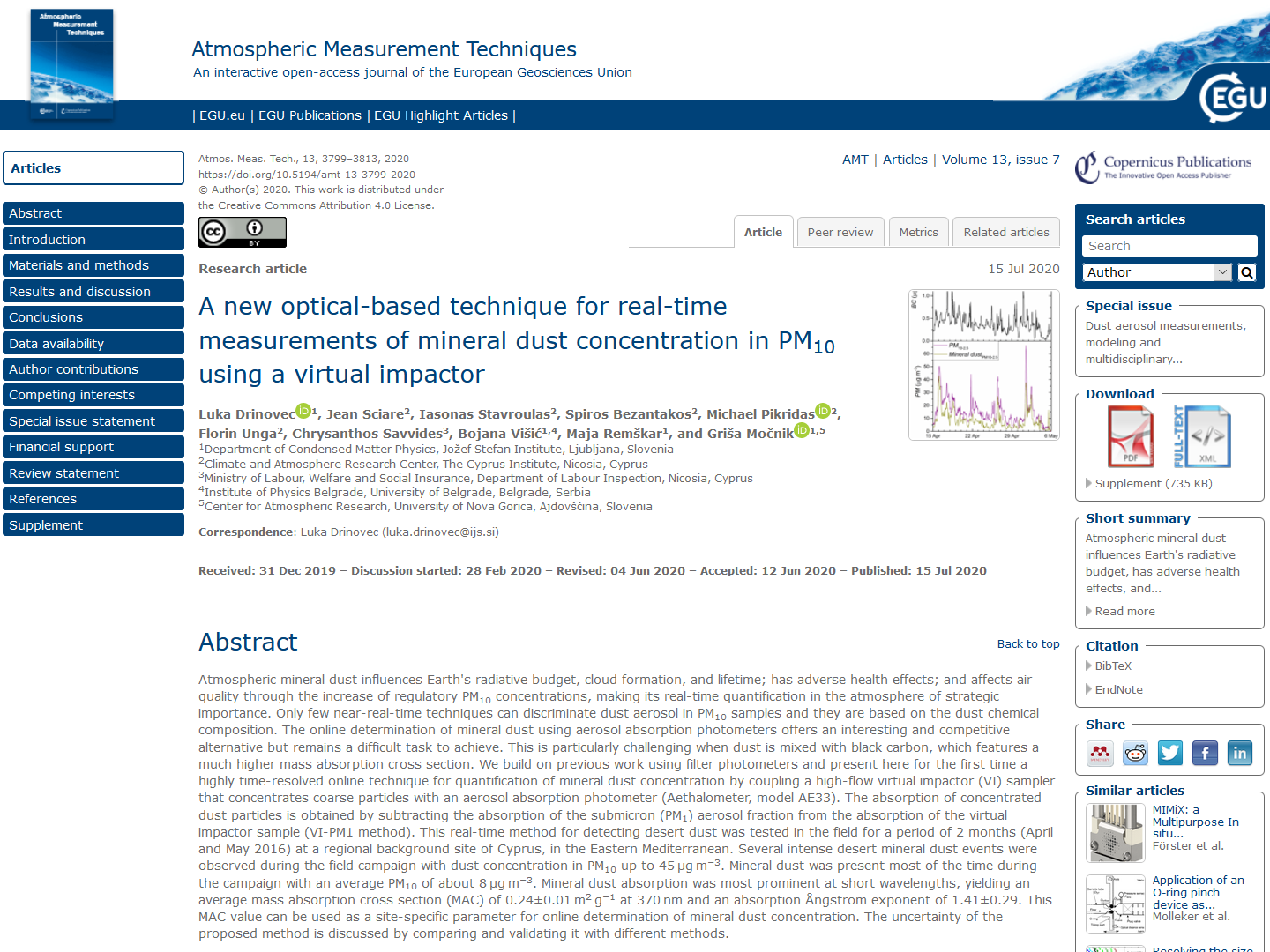The width and height of the screenshot is (1270, 952).
Task: Save the article to Mendeley
Action: [x=1100, y=753]
